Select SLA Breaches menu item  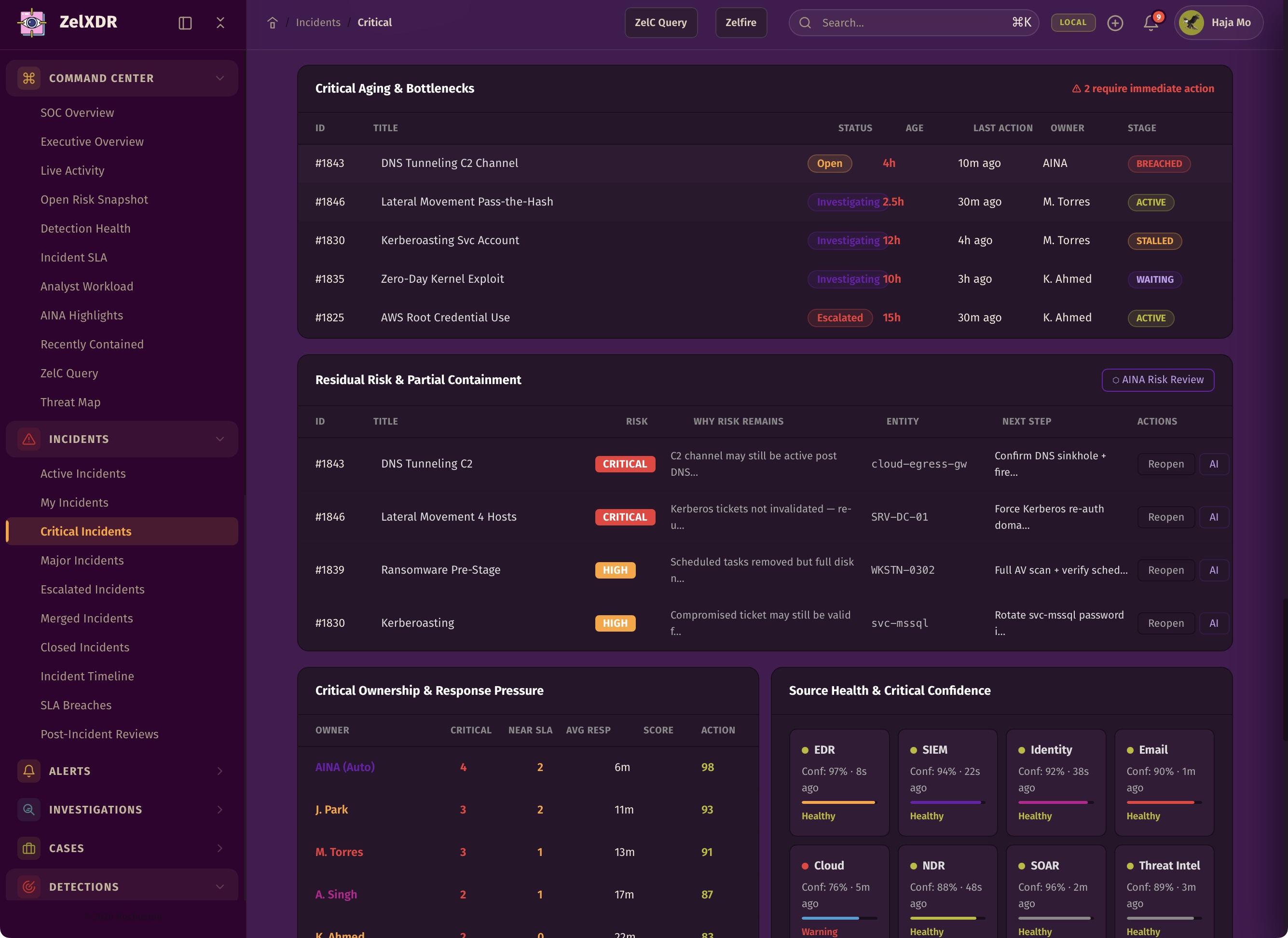(76, 705)
